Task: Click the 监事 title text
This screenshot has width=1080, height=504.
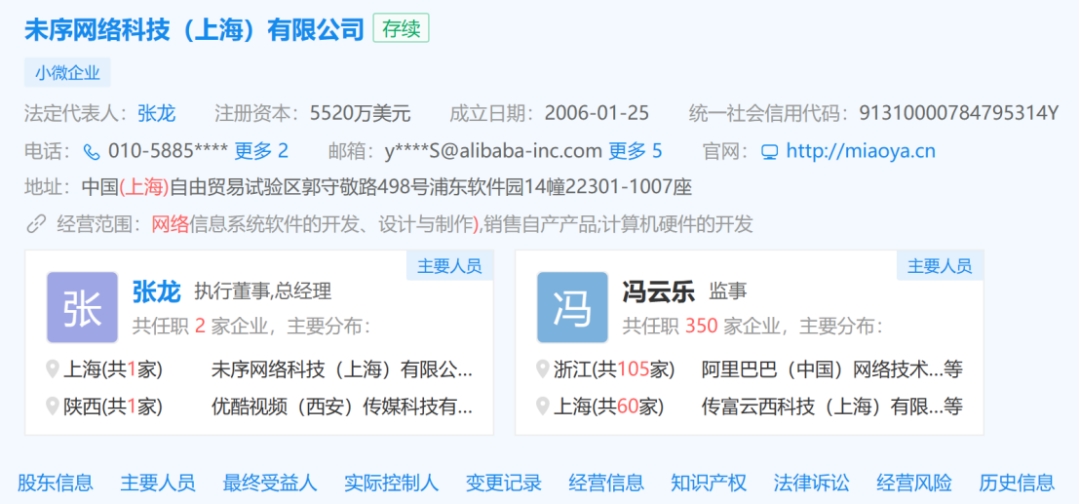Action: tap(728, 292)
